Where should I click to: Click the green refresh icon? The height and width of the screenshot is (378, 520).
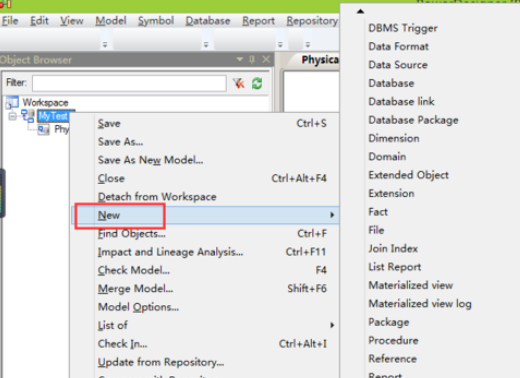(257, 83)
